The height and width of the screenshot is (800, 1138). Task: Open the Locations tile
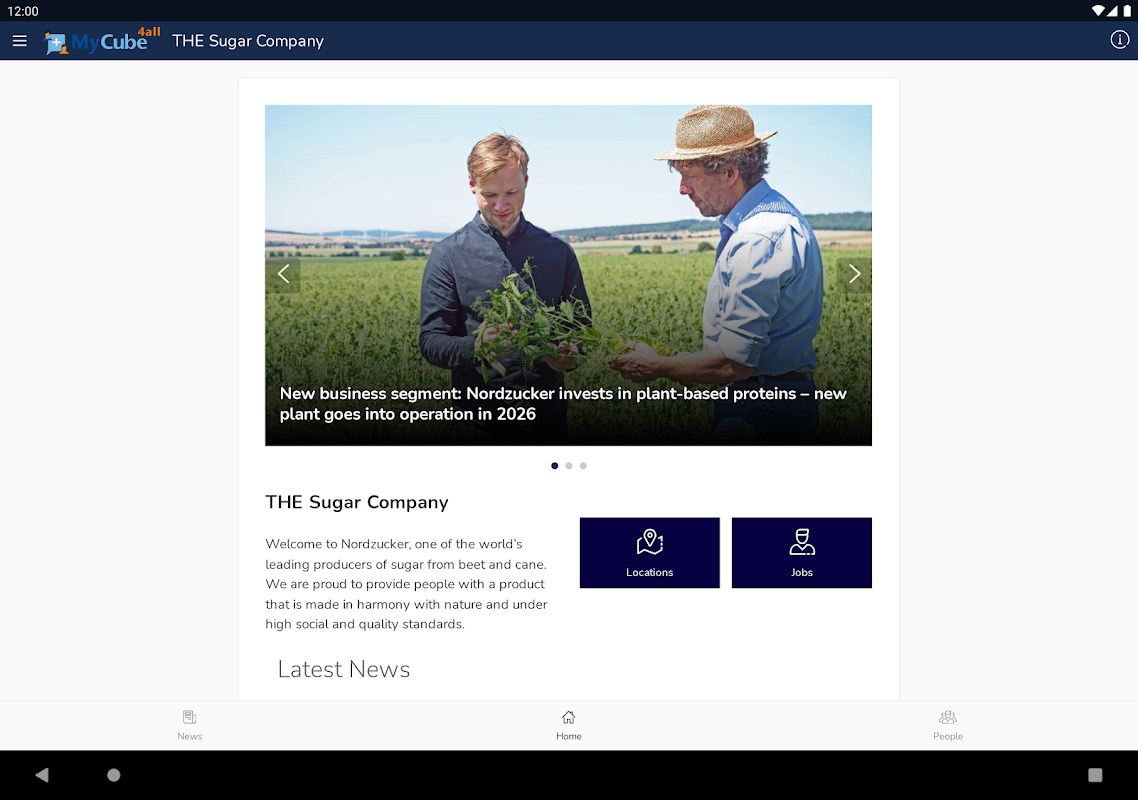(650, 553)
